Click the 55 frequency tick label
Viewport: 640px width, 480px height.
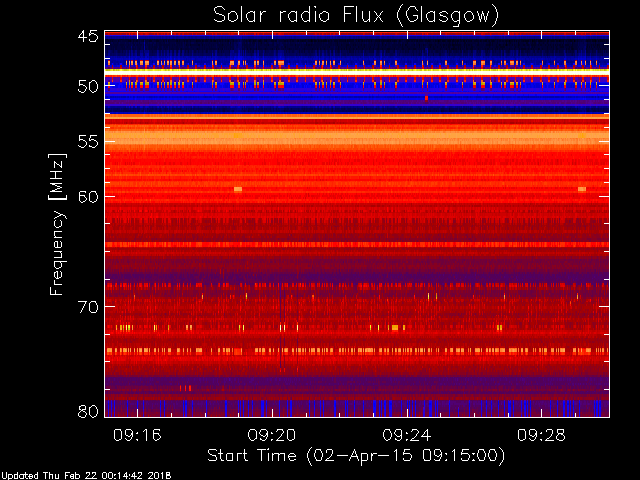[88, 142]
